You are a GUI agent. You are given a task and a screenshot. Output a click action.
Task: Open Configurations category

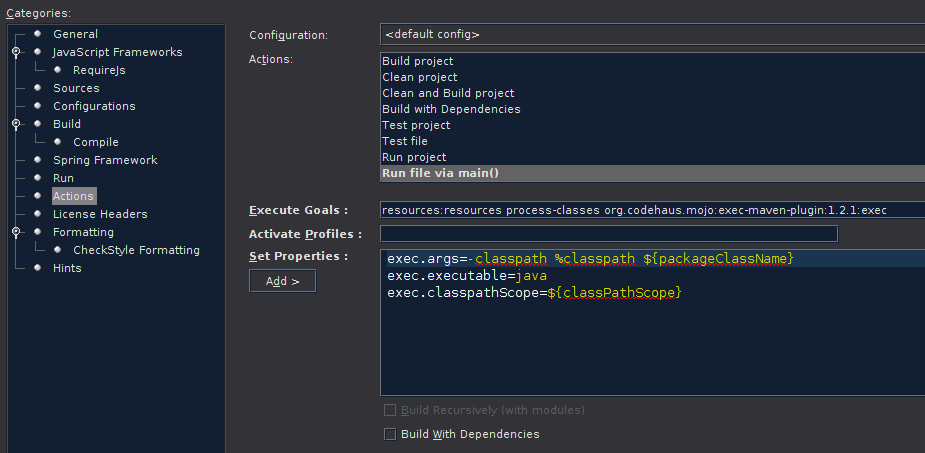coord(94,106)
